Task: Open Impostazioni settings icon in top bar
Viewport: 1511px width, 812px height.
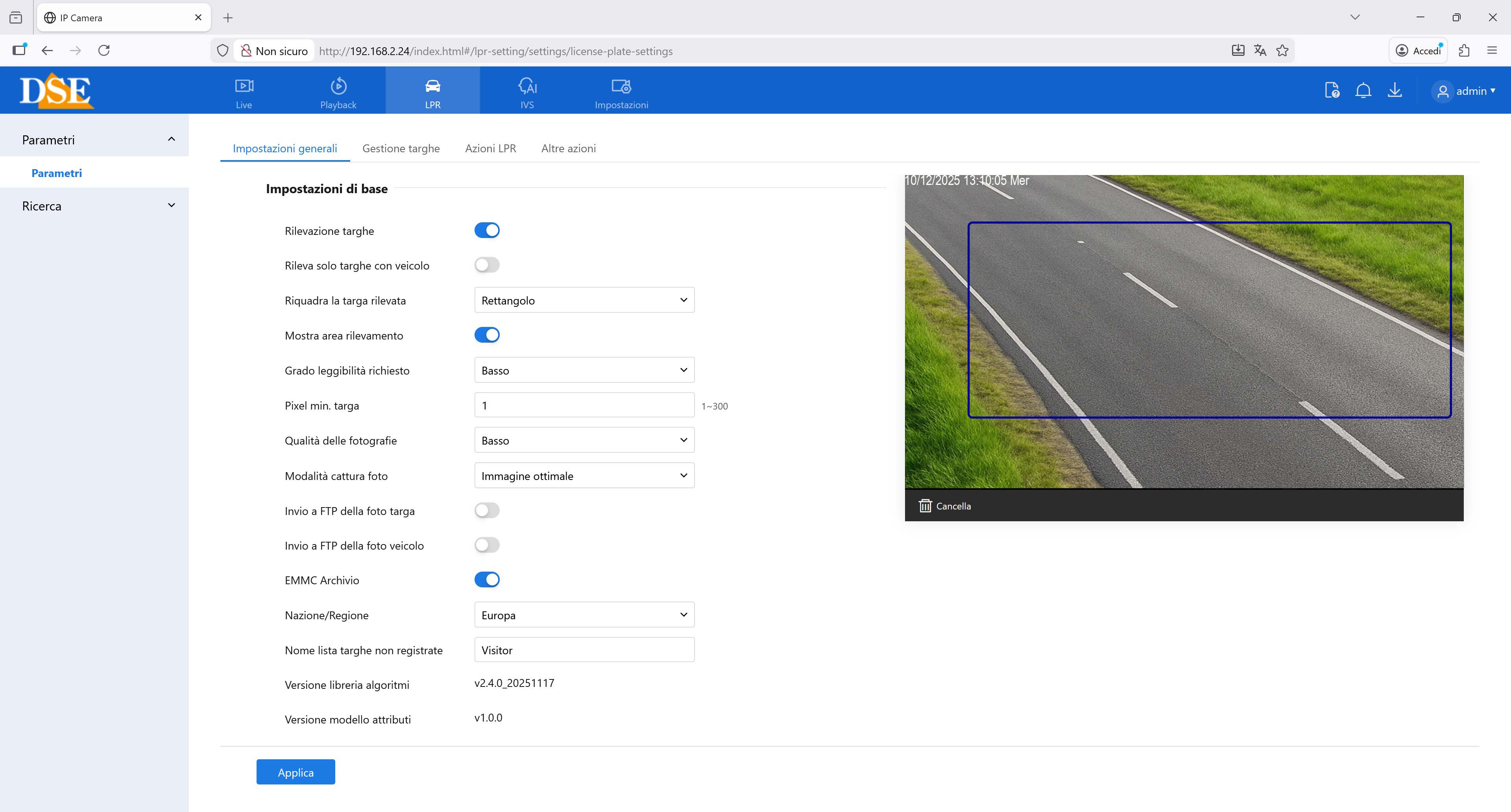Action: 621,87
